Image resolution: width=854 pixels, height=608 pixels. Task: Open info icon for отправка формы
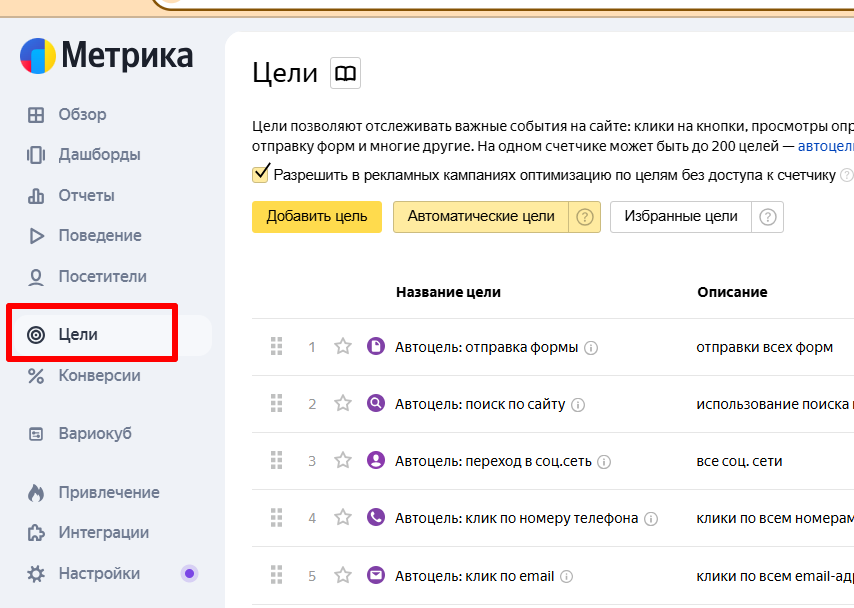pos(591,348)
